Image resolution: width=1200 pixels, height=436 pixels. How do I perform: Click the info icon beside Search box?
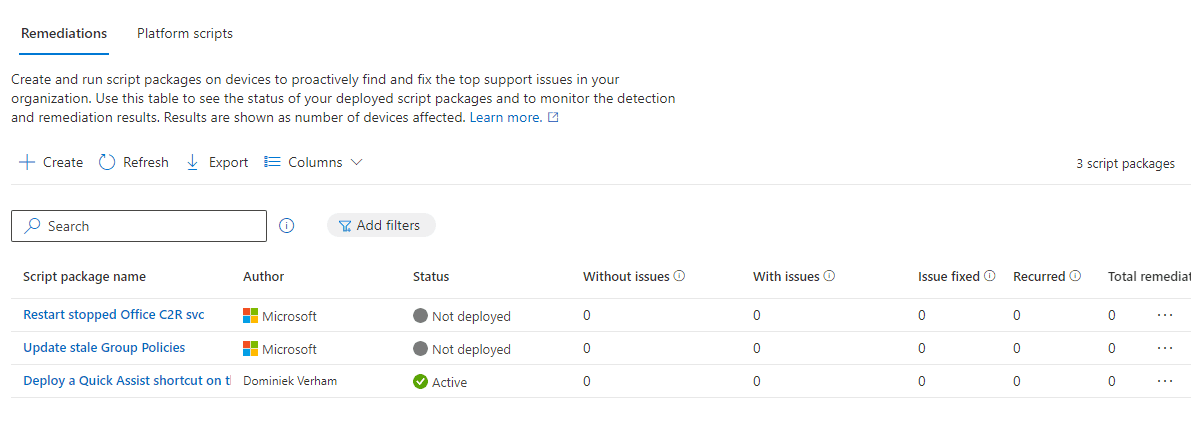287,226
